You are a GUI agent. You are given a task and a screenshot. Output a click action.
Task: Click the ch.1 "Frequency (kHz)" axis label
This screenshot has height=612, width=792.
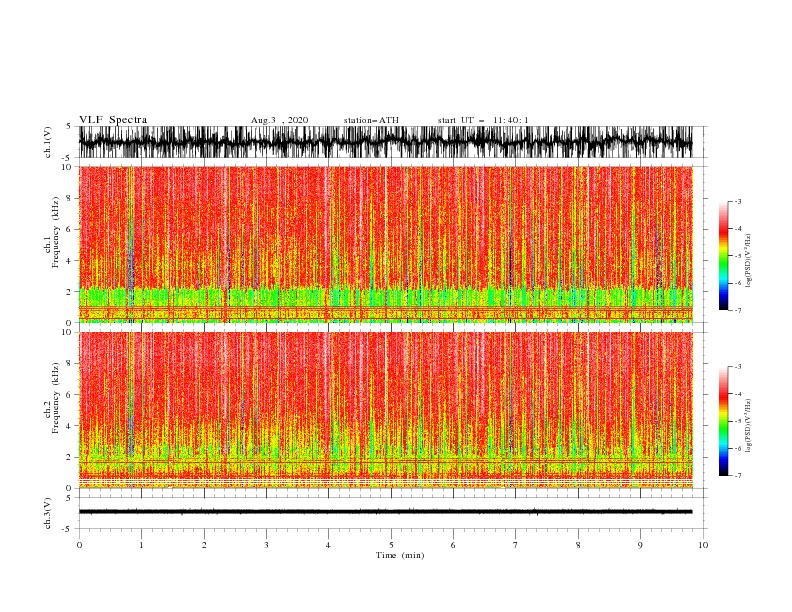56,232
